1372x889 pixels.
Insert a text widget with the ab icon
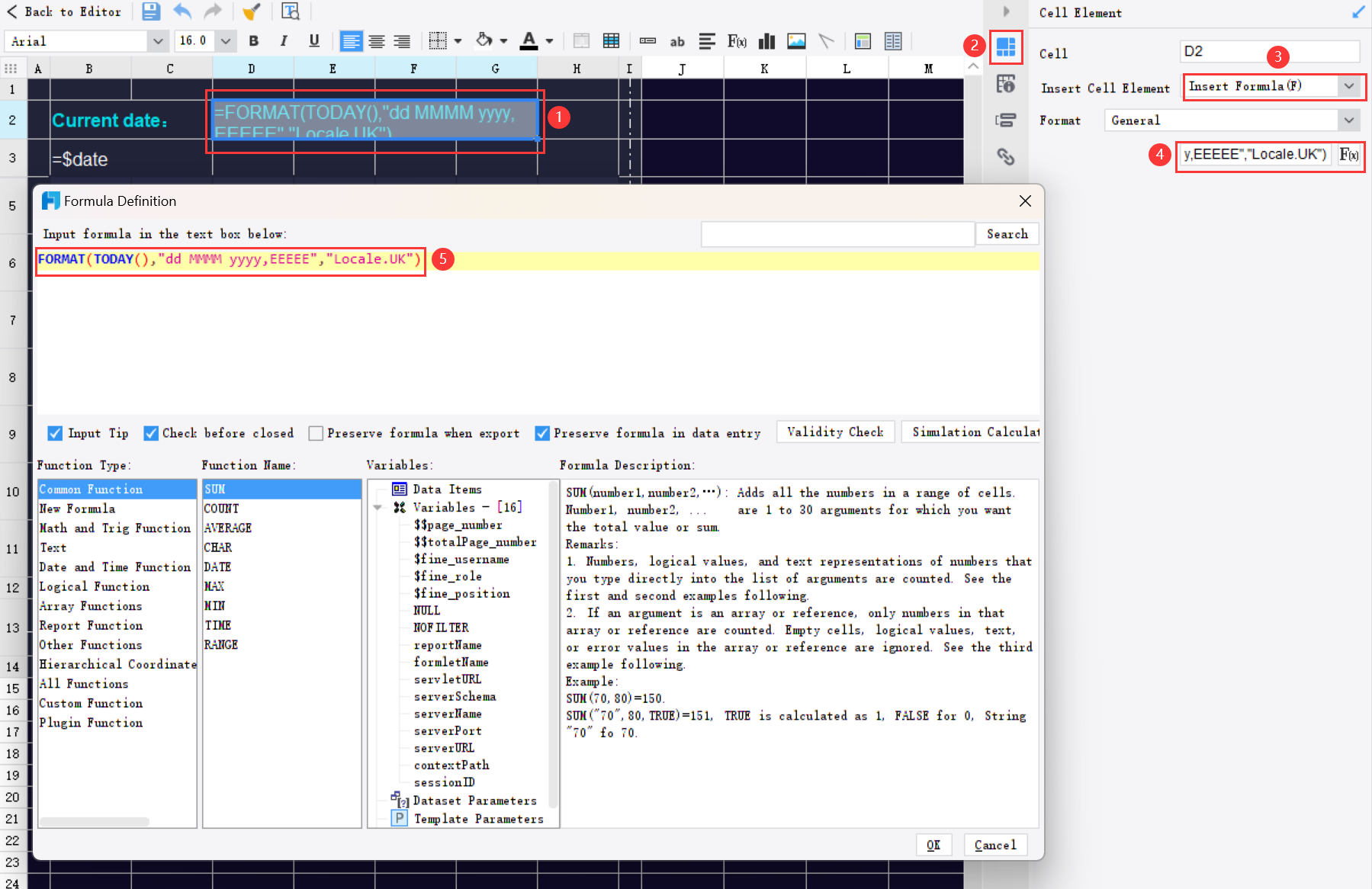pyautogui.click(x=677, y=41)
